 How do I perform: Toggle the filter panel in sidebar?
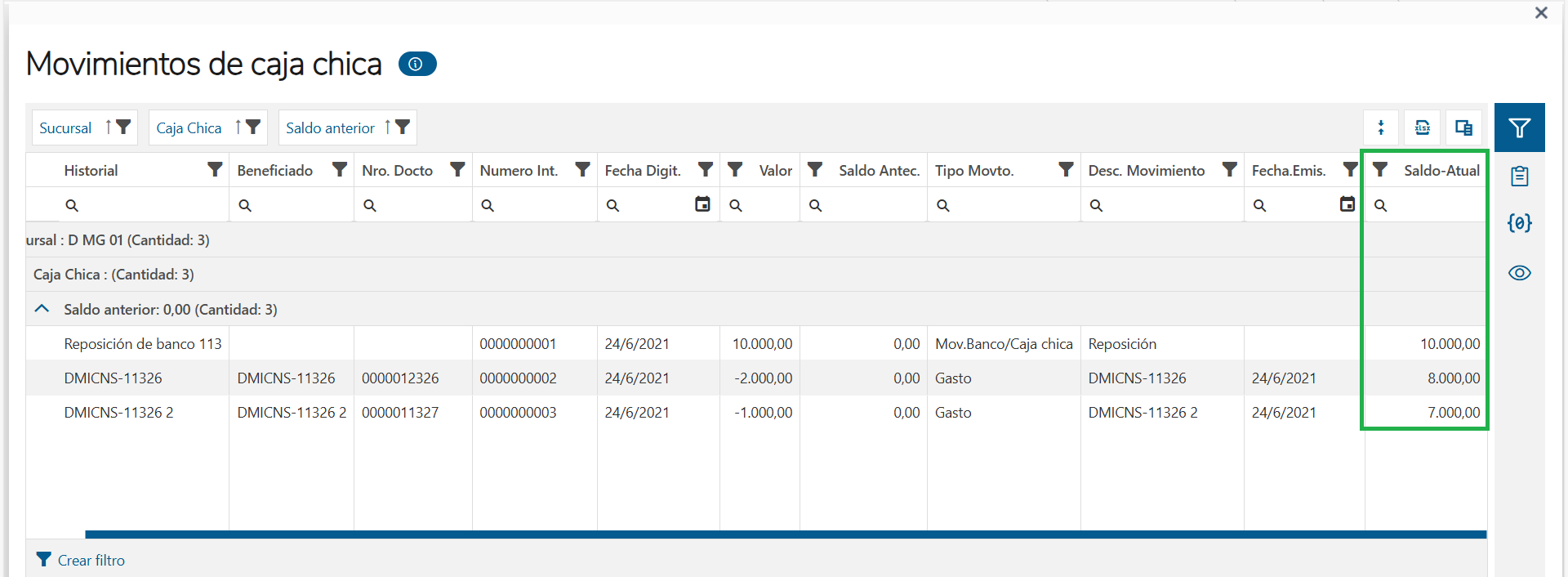pyautogui.click(x=1519, y=127)
